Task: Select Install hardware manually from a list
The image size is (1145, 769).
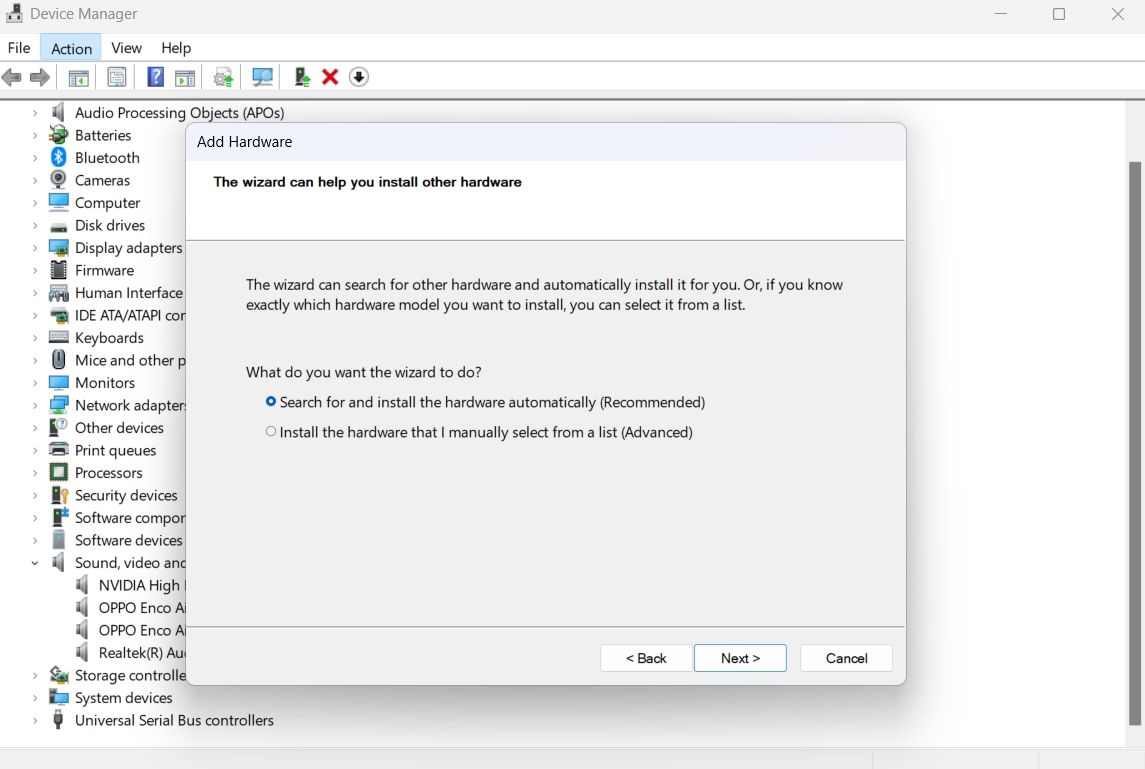Action: 270,431
